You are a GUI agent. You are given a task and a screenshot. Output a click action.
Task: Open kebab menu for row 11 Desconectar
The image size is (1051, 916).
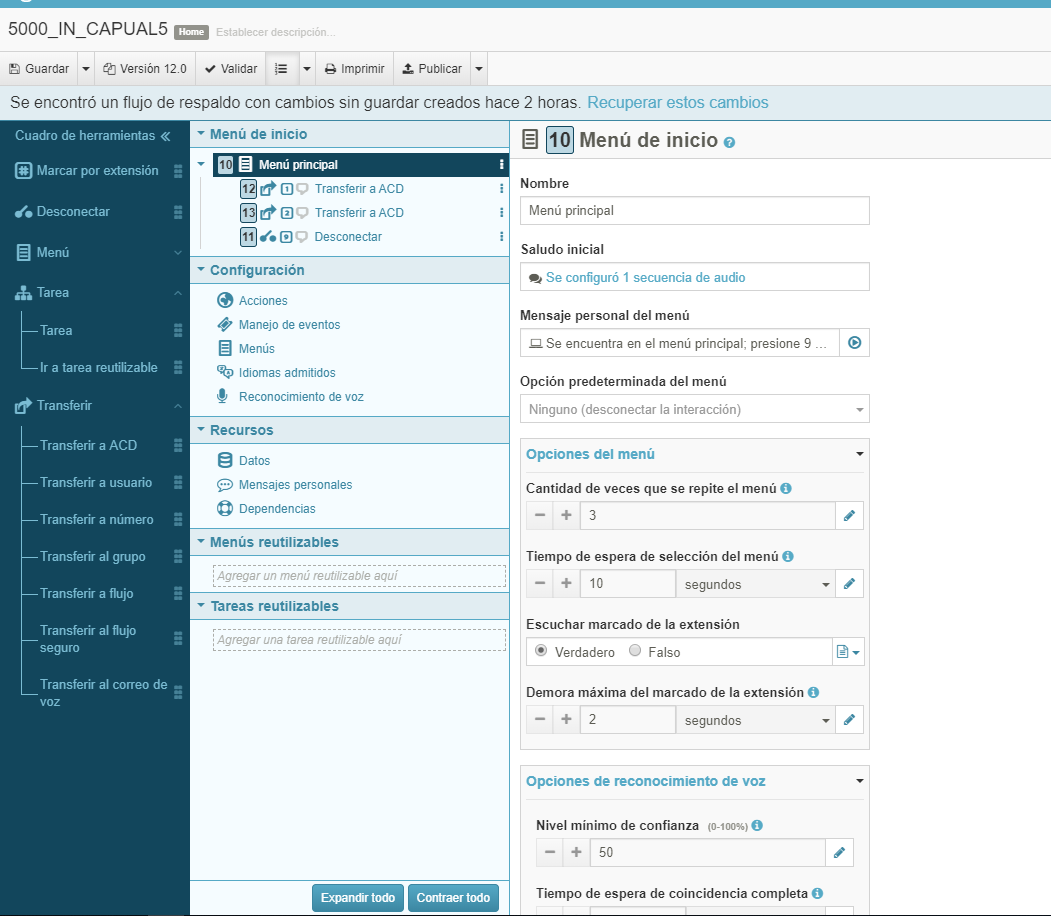pyautogui.click(x=501, y=237)
